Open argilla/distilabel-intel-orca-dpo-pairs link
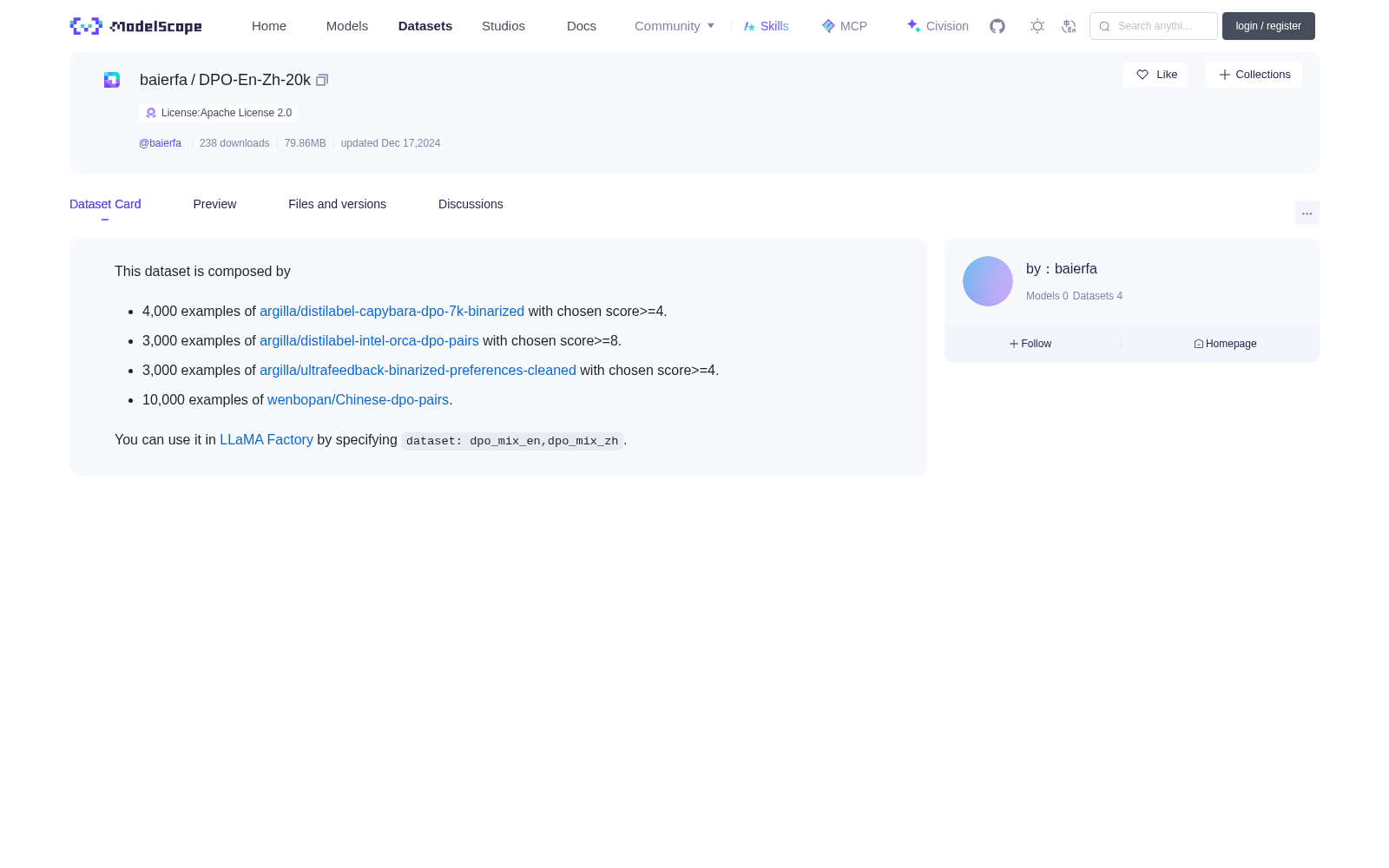Screen dimensions: 1389x868 [369, 341]
